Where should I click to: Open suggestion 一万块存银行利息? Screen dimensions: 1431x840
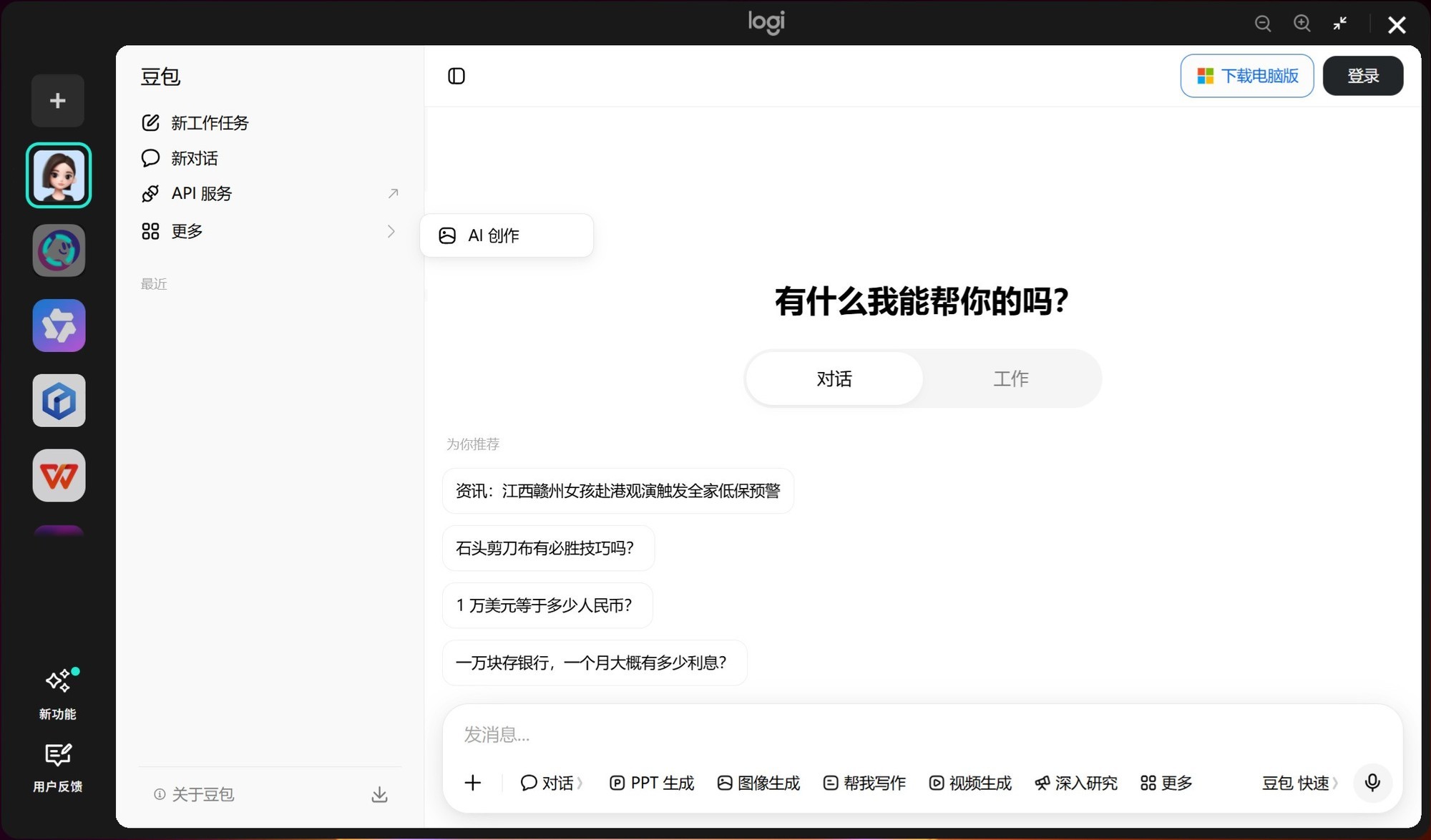(595, 663)
